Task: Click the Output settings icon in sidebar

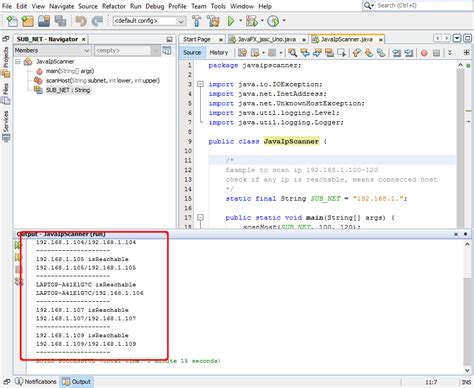Action: (x=19, y=282)
